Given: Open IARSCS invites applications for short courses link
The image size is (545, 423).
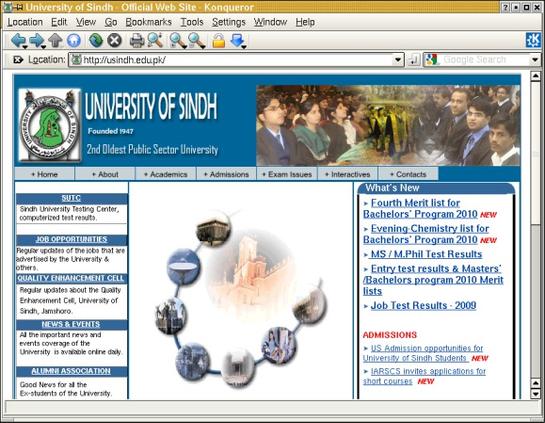Looking at the screenshot, I should click(424, 376).
